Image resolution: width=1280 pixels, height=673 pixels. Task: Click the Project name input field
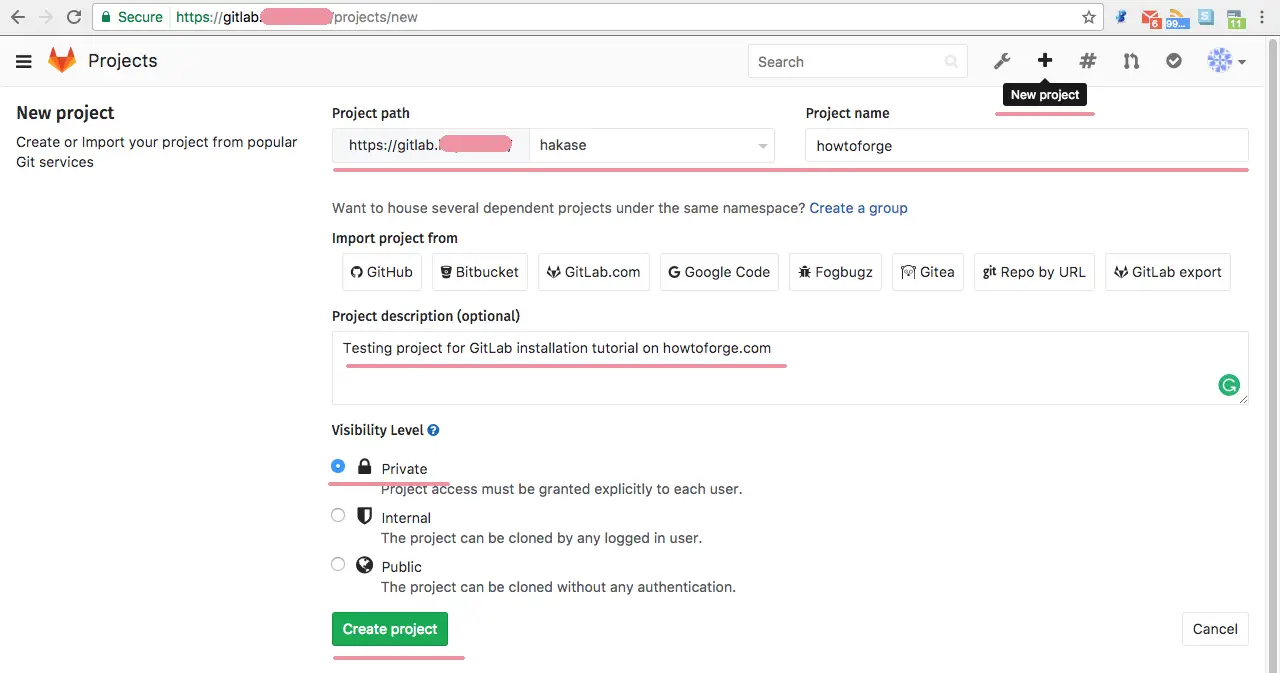point(1027,145)
